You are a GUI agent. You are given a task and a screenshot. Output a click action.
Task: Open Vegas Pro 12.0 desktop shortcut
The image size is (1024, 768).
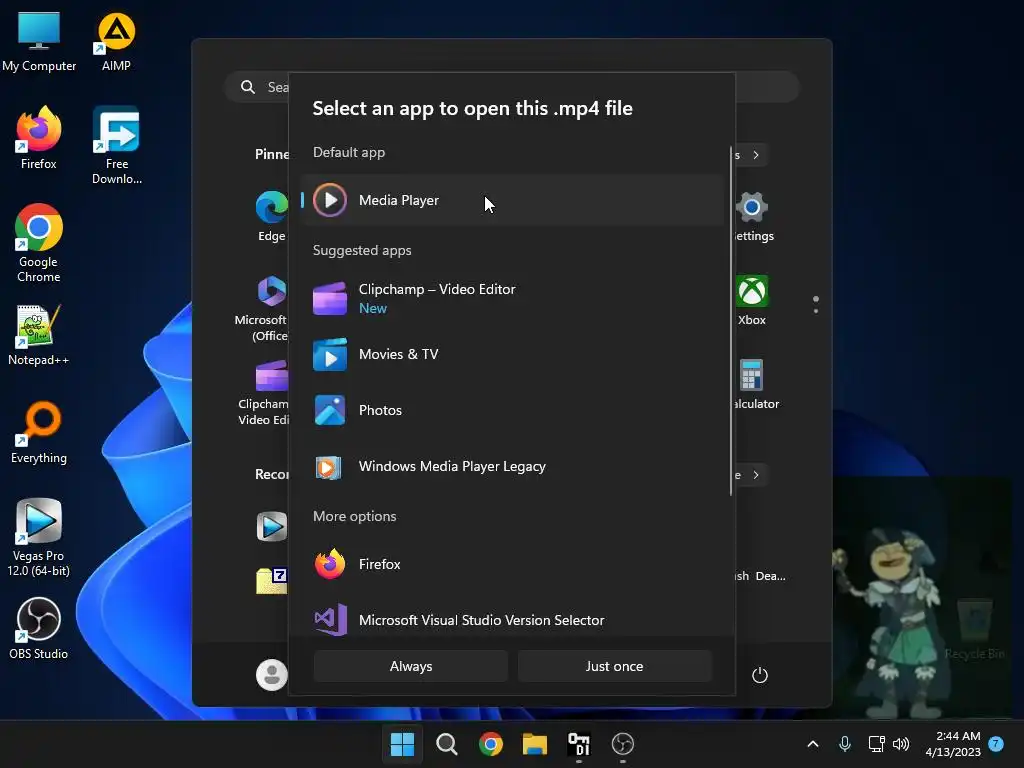pyautogui.click(x=39, y=537)
